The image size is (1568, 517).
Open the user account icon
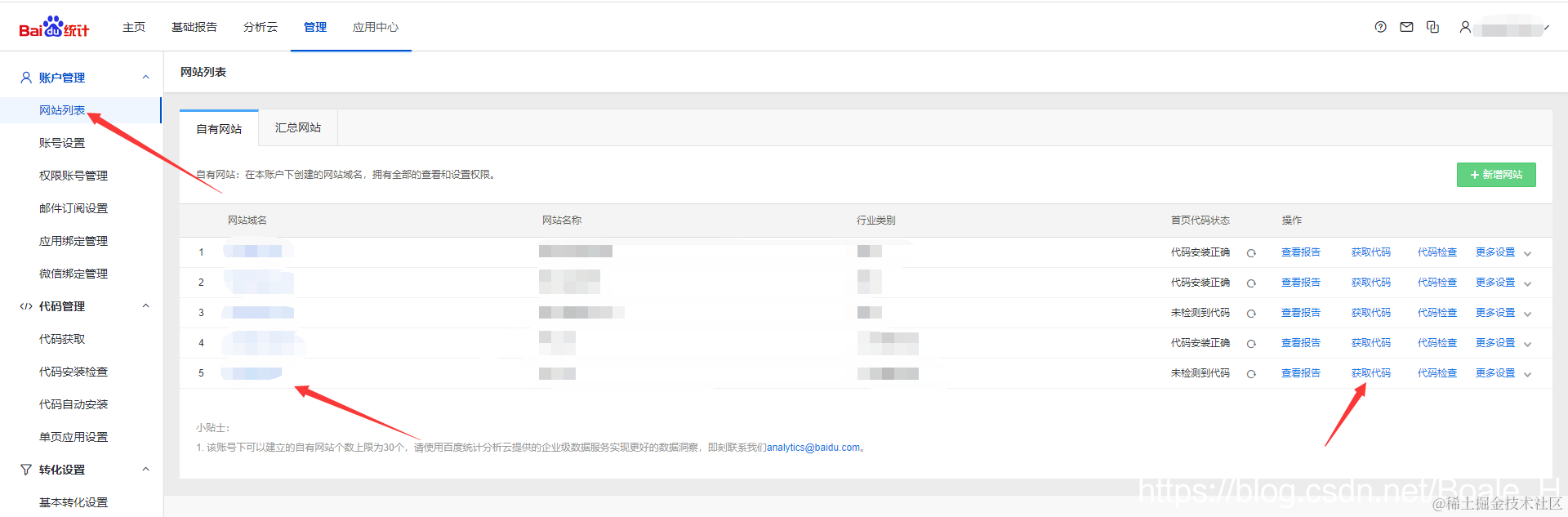tap(1465, 27)
